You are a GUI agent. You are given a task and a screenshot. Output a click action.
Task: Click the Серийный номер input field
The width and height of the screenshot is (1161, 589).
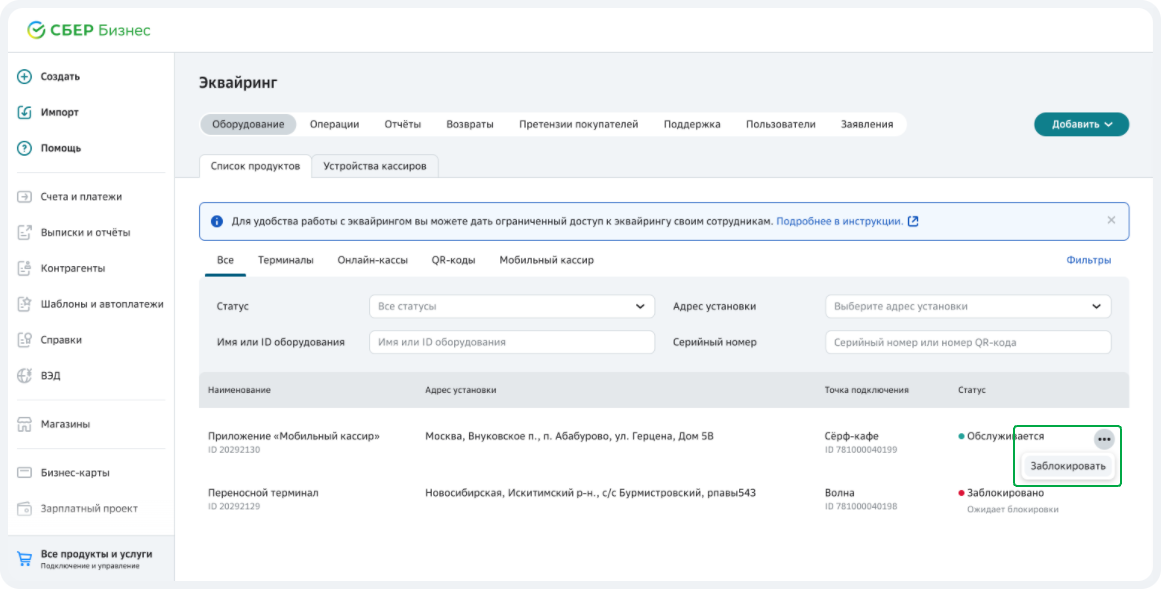click(967, 342)
